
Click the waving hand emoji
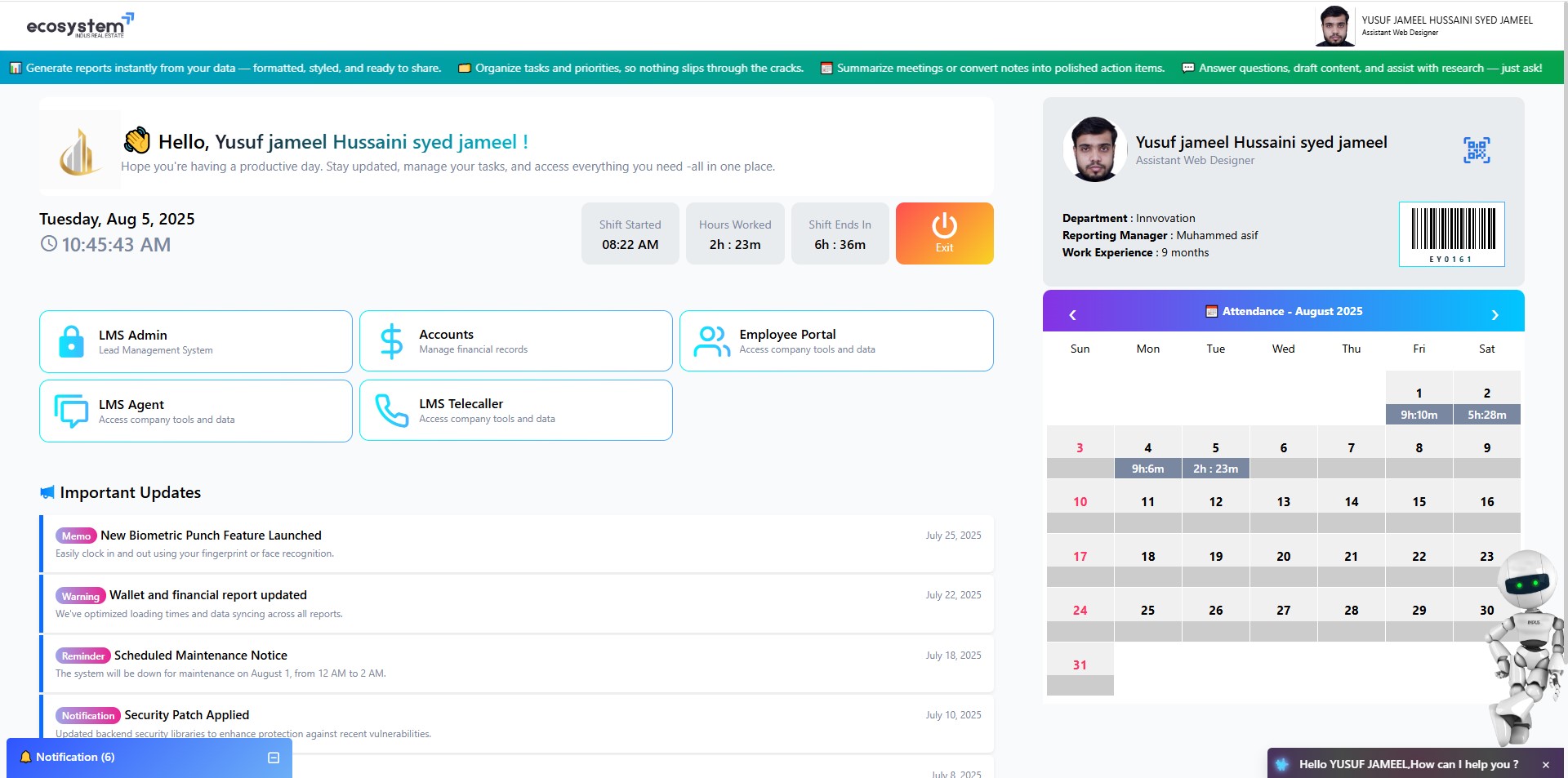[137, 140]
